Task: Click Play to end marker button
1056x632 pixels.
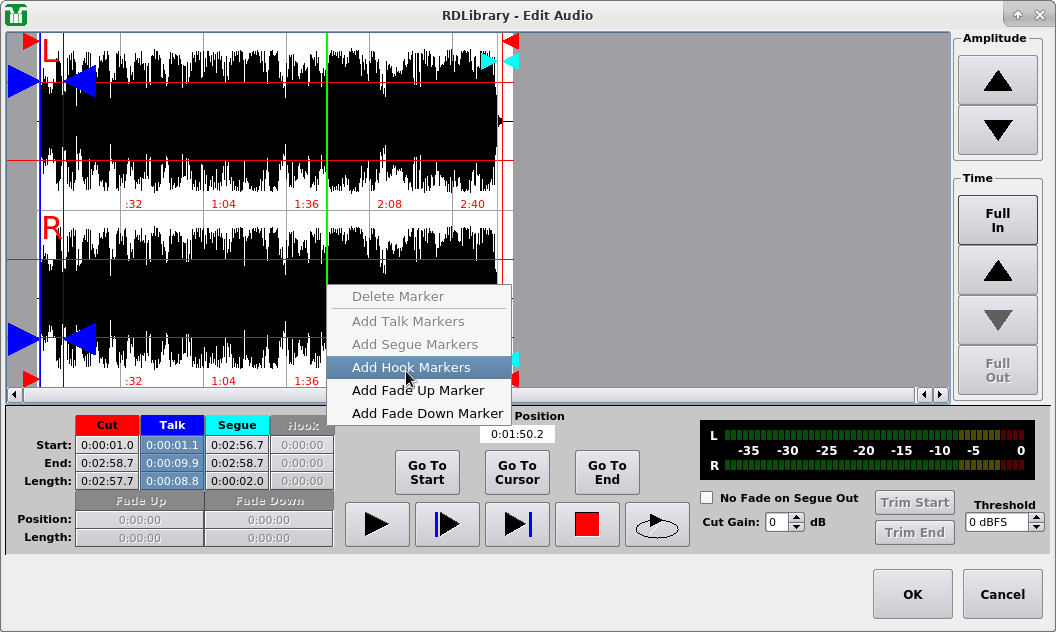Action: (x=517, y=525)
